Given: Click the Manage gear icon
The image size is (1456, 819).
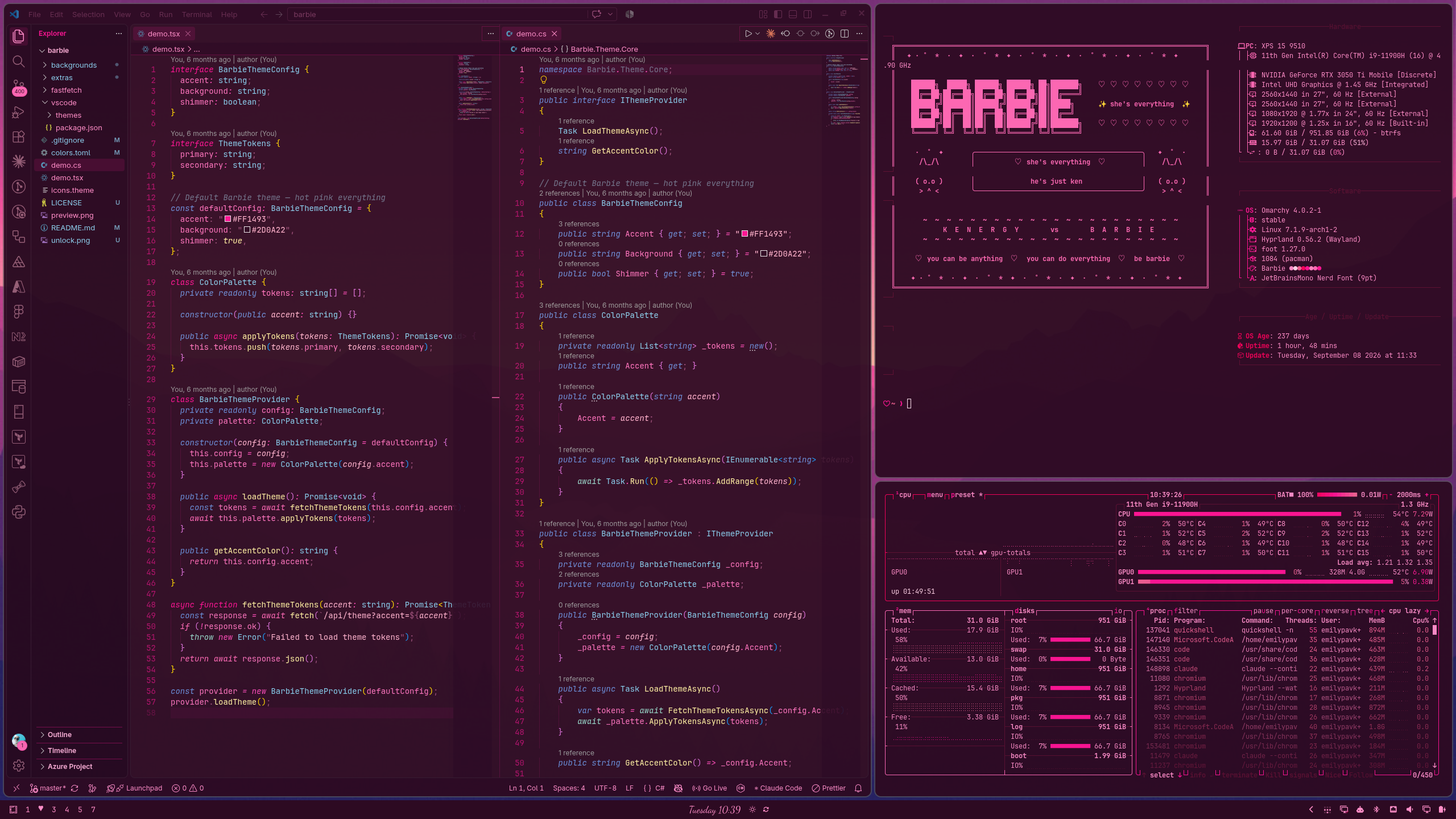Looking at the screenshot, I should [19, 766].
